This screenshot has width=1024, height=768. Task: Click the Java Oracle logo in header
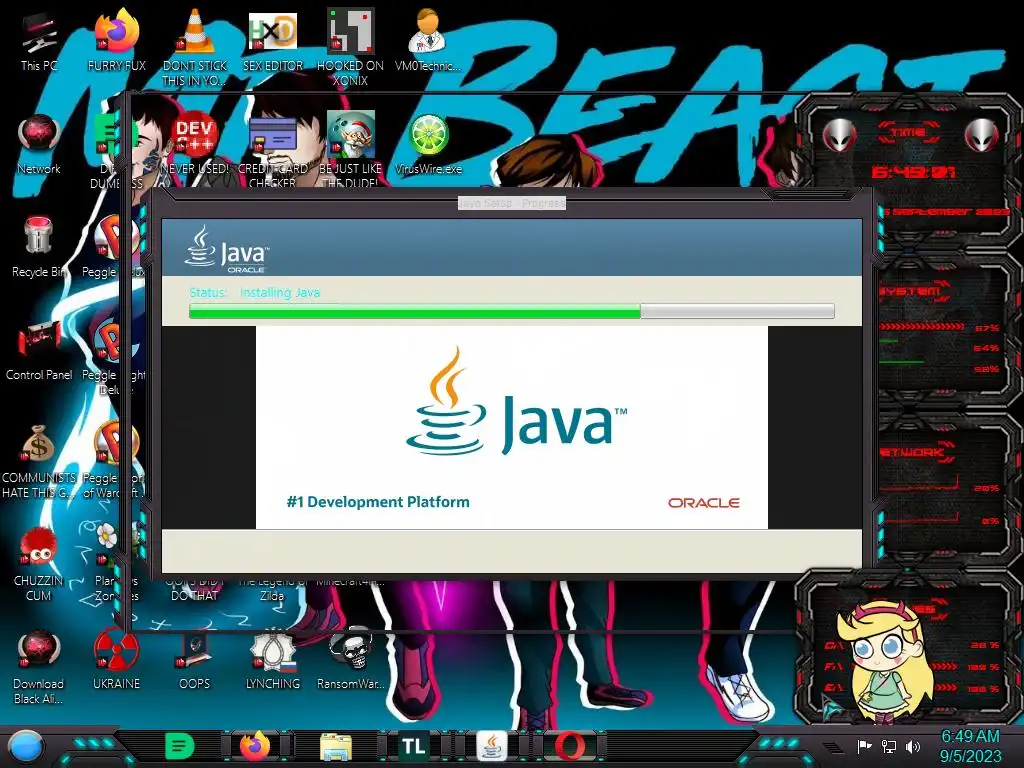click(x=227, y=249)
